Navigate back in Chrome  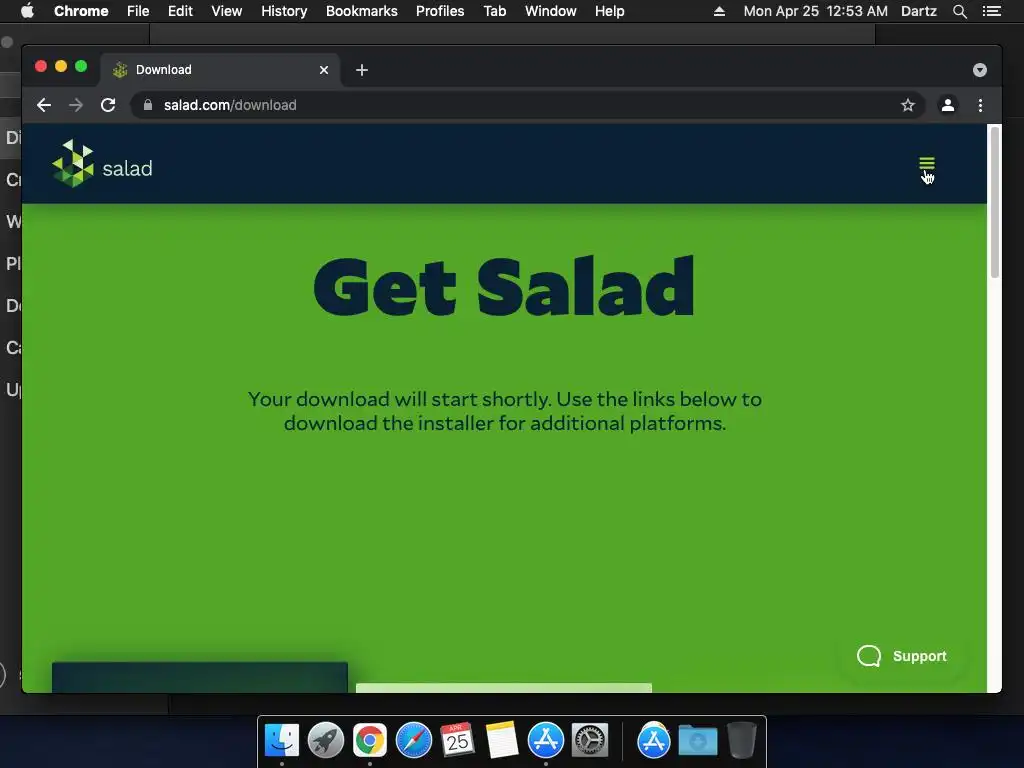click(x=44, y=105)
